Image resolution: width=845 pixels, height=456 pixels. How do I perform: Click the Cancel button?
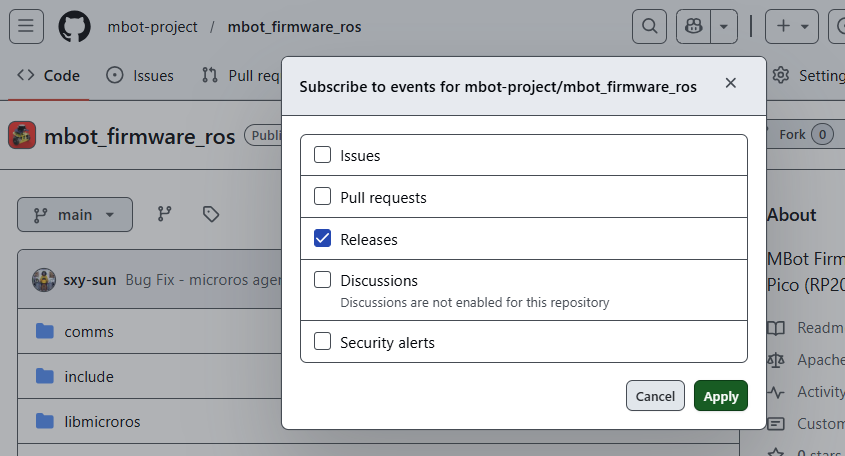655,396
